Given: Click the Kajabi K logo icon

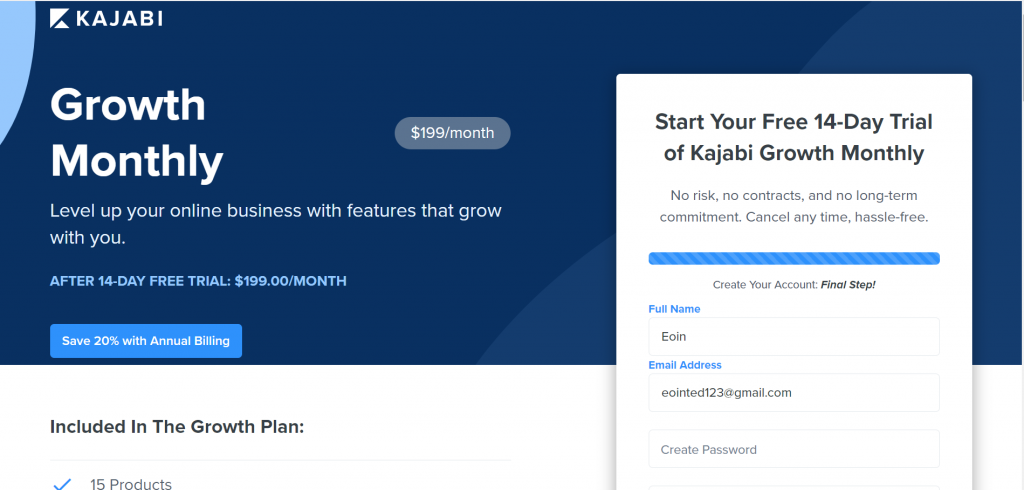Looking at the screenshot, I should tap(59, 19).
